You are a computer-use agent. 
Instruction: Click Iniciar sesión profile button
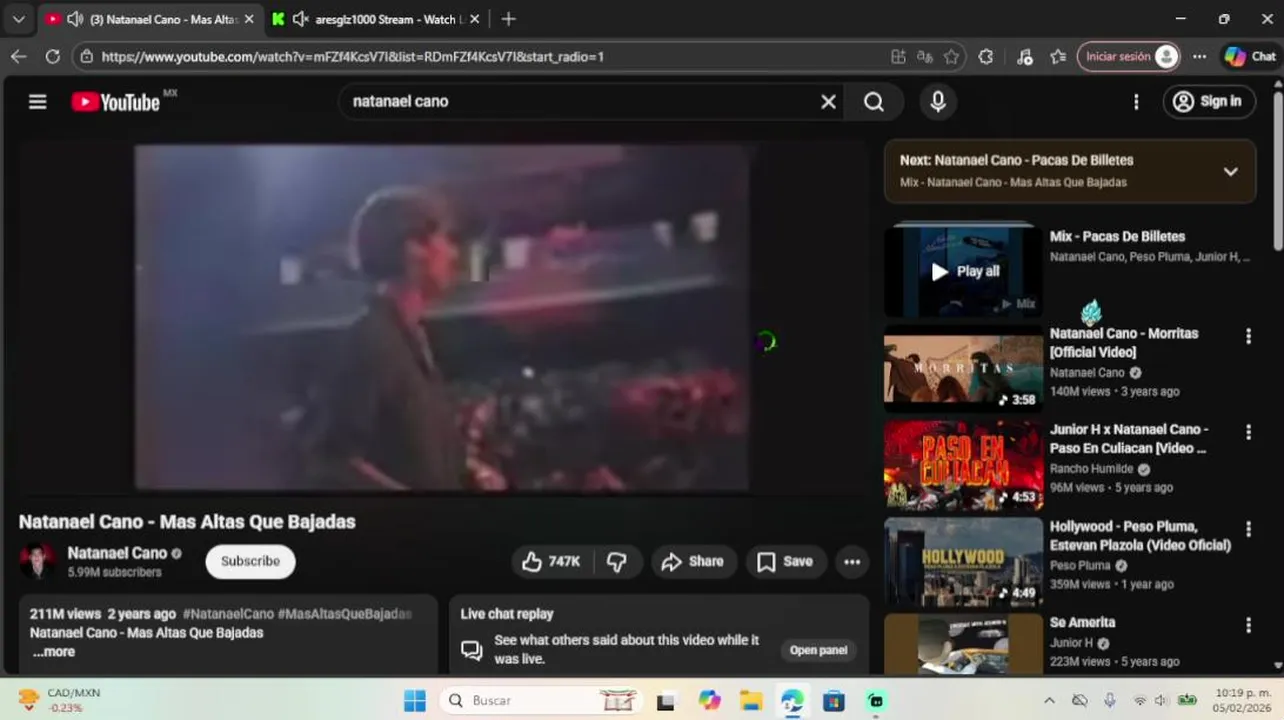point(1129,57)
